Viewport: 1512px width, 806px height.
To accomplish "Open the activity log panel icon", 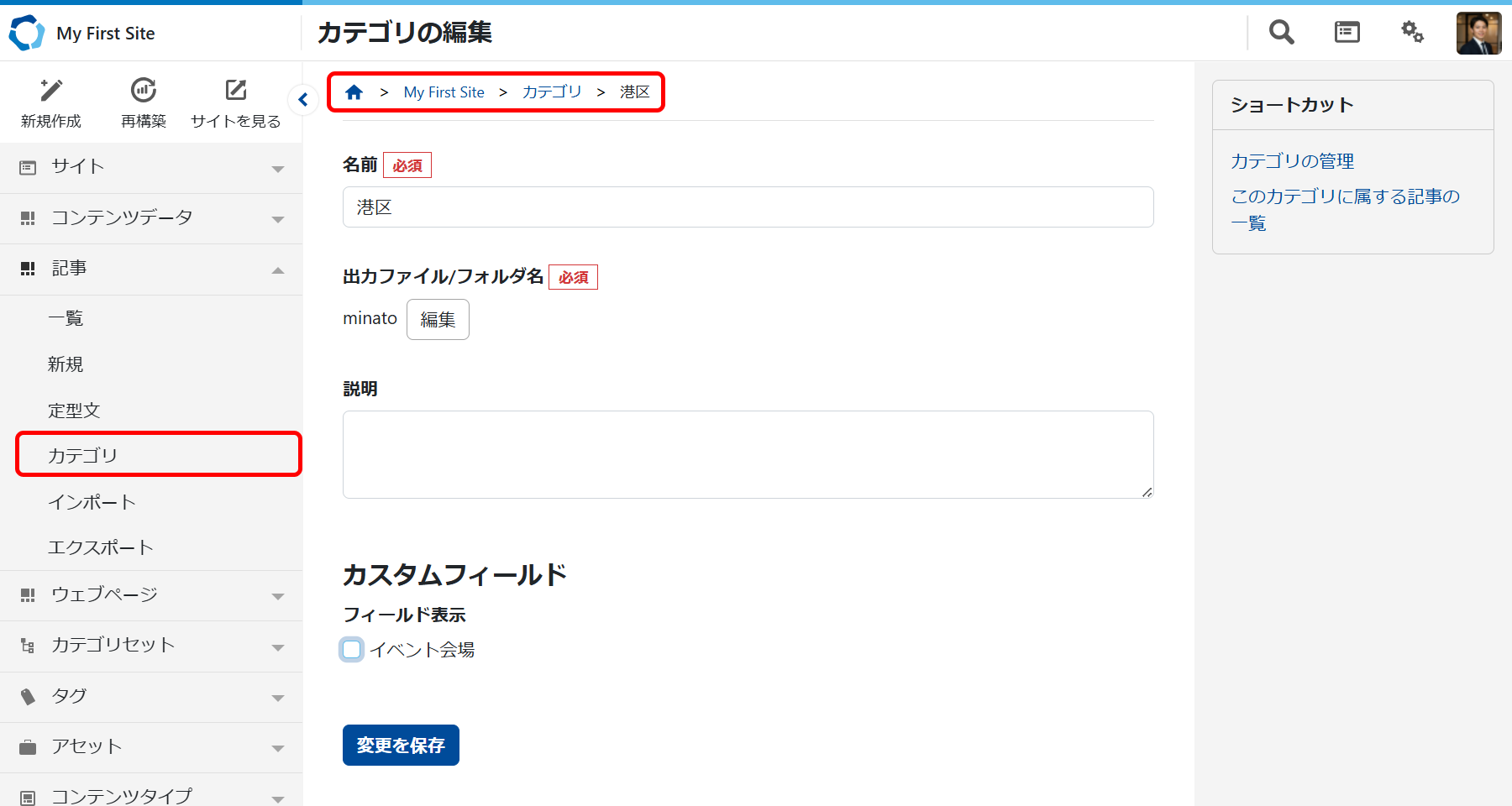I will pyautogui.click(x=1347, y=33).
